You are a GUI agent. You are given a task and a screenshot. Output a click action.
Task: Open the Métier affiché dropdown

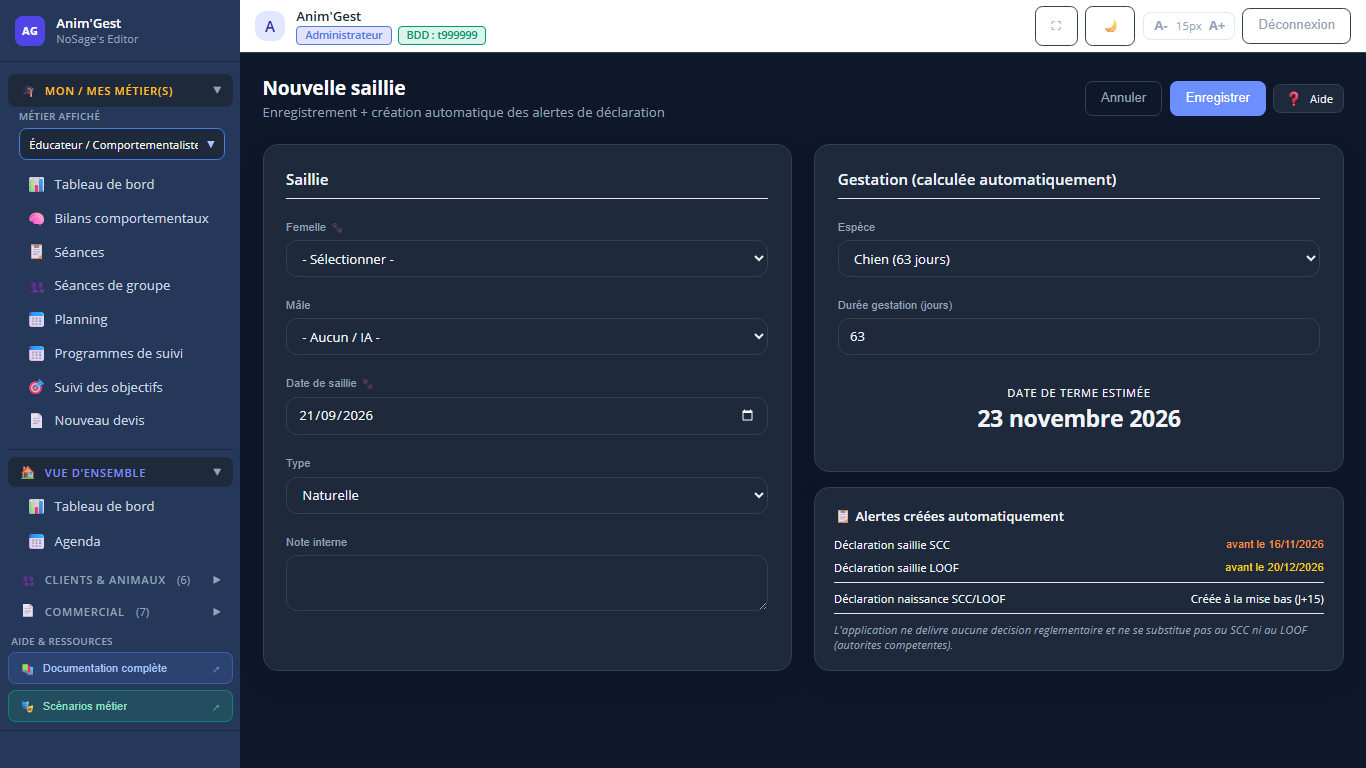[x=122, y=144]
